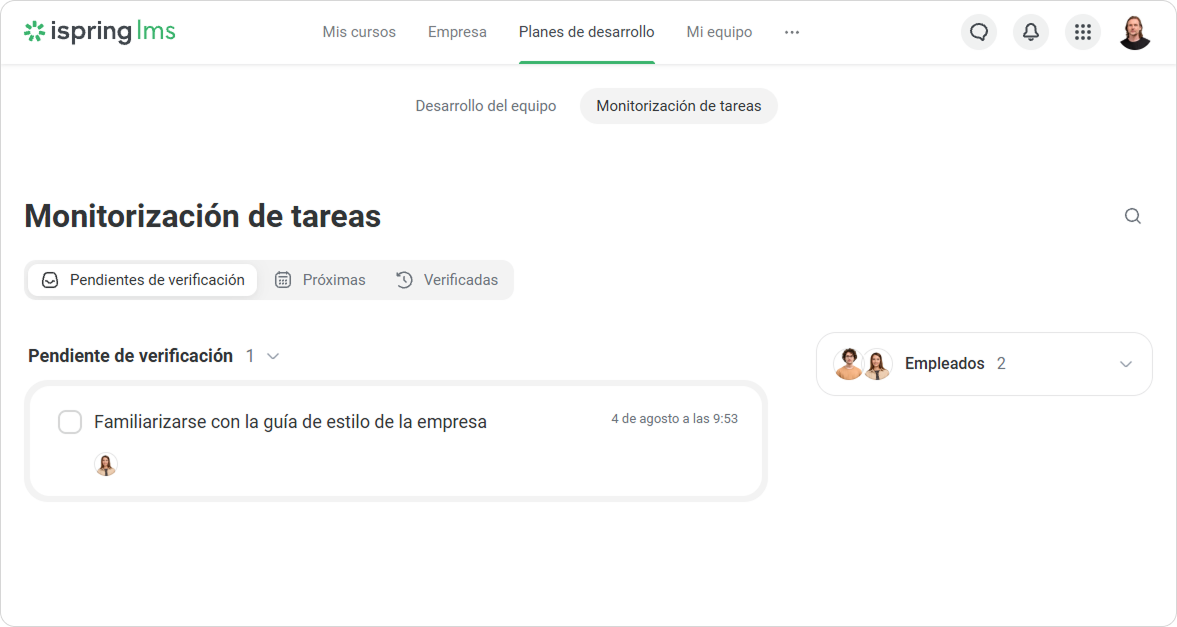1177x627 pixels.
Task: Click the assignee avatar on the task card
Action: pyautogui.click(x=106, y=464)
